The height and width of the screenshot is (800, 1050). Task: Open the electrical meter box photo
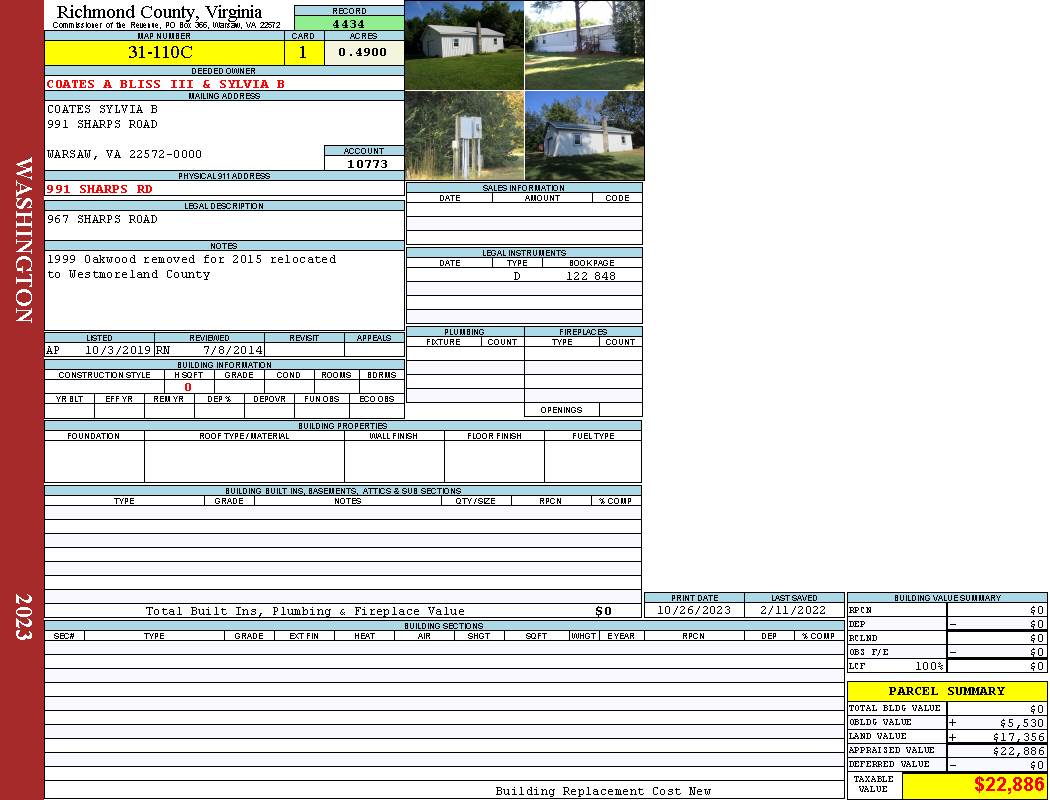(464, 136)
